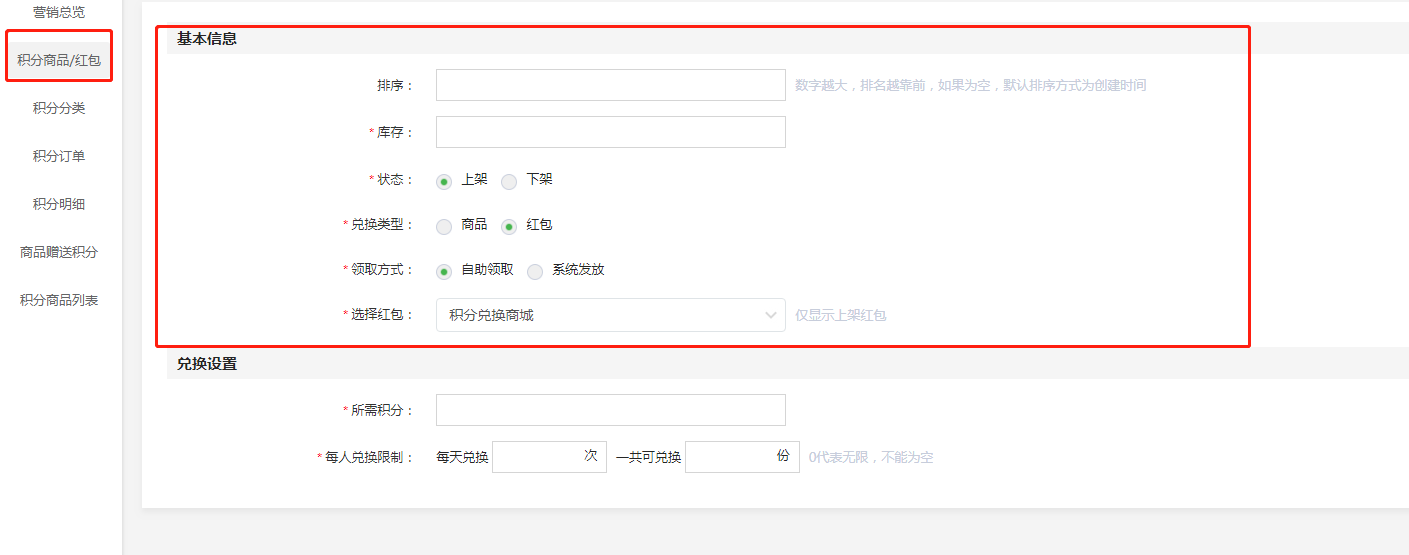Click the 基本信息 section header
This screenshot has height=555, width=1409.
(x=207, y=39)
